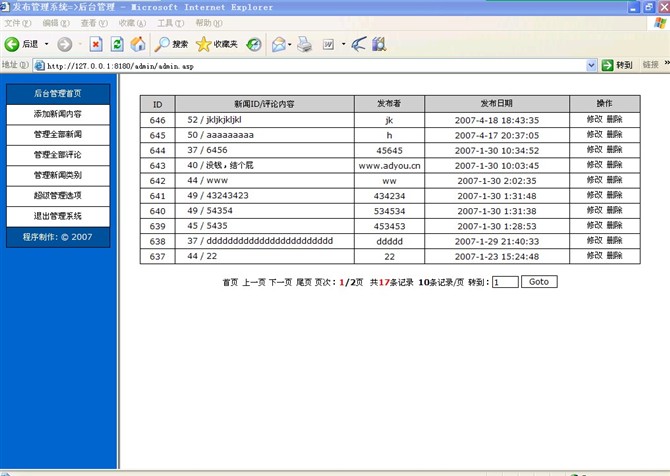Click the Windows flag logo
670x476 pixels.
tap(660, 23)
